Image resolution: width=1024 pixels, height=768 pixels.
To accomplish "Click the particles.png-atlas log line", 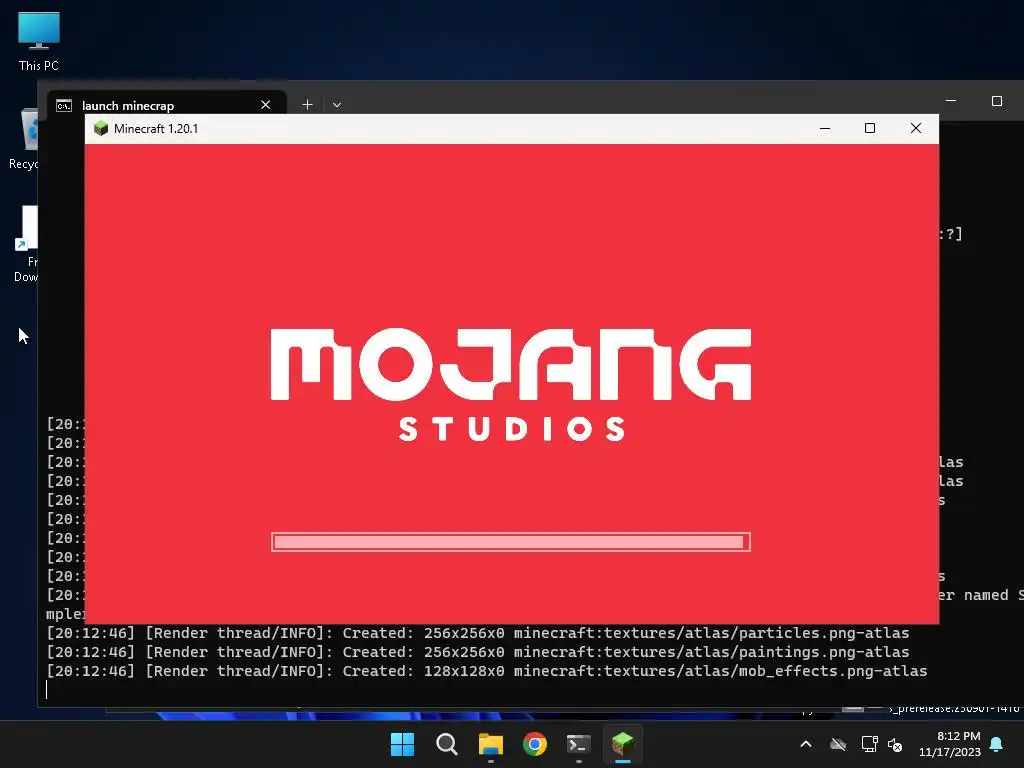I will [477, 633].
